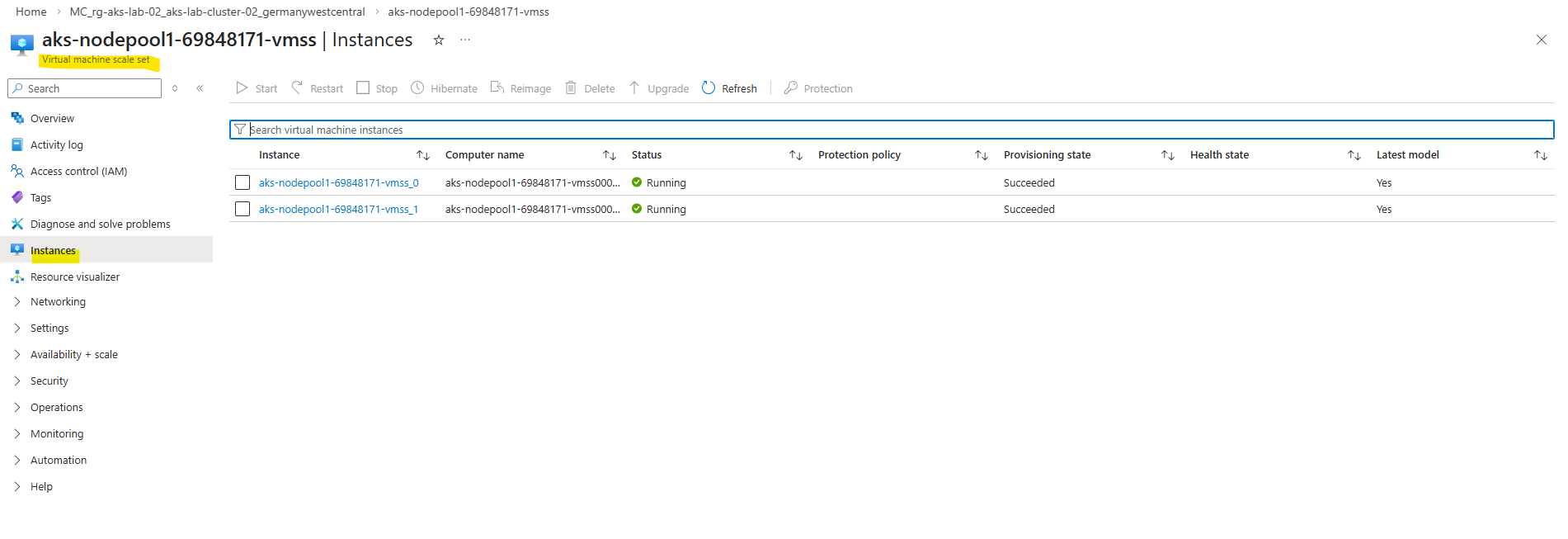Click the aks-nodepool1-69848171-vmss breadcrumb
Viewport: 1568px width, 539px height.
[x=469, y=12]
